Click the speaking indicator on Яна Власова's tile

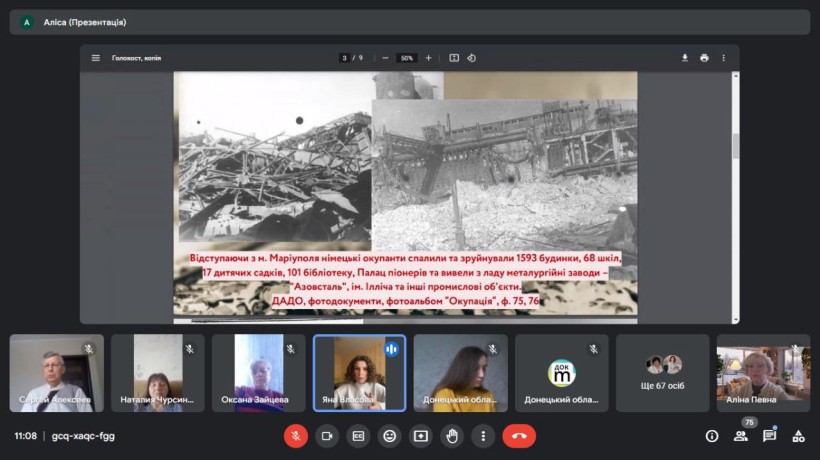pos(391,349)
